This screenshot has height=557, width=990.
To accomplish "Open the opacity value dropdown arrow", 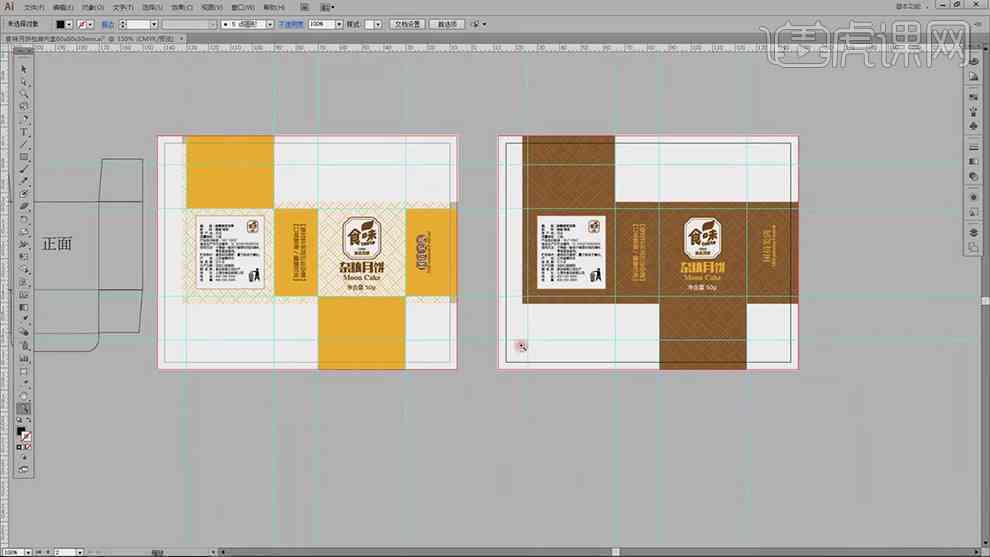I will (x=339, y=24).
